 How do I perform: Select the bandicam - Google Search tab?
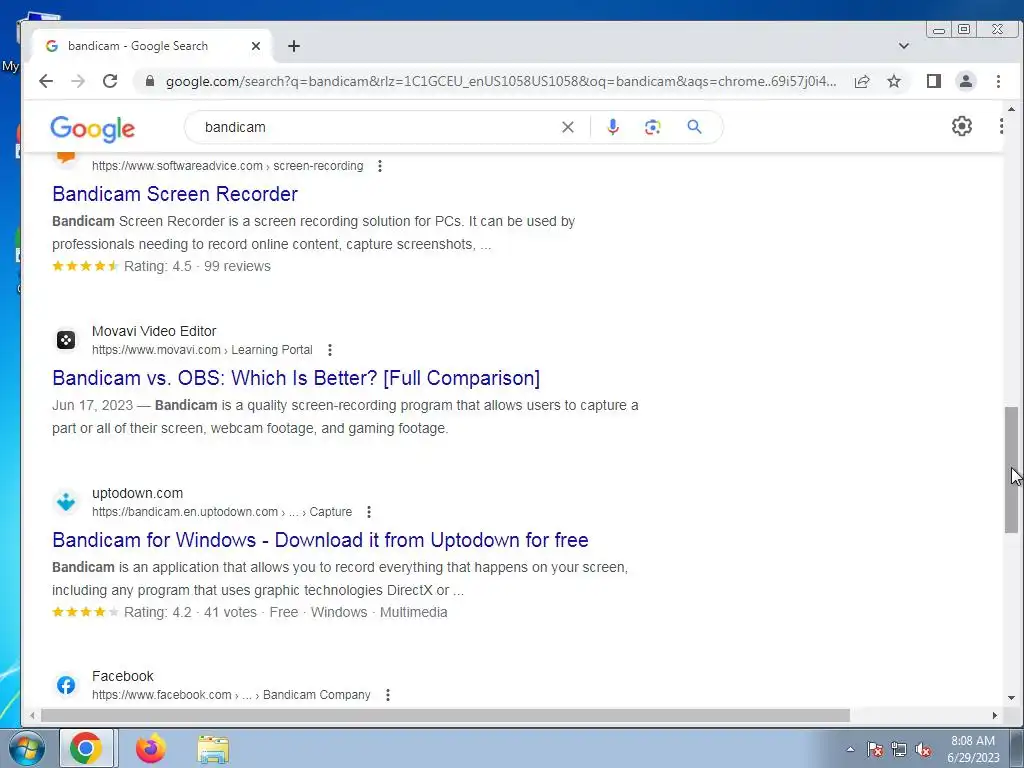tap(152, 46)
